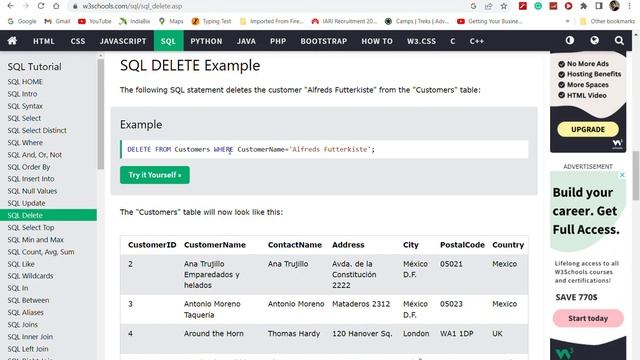640x360 pixels.
Task: Open the C++ tutorial tab
Action: pos(476,41)
